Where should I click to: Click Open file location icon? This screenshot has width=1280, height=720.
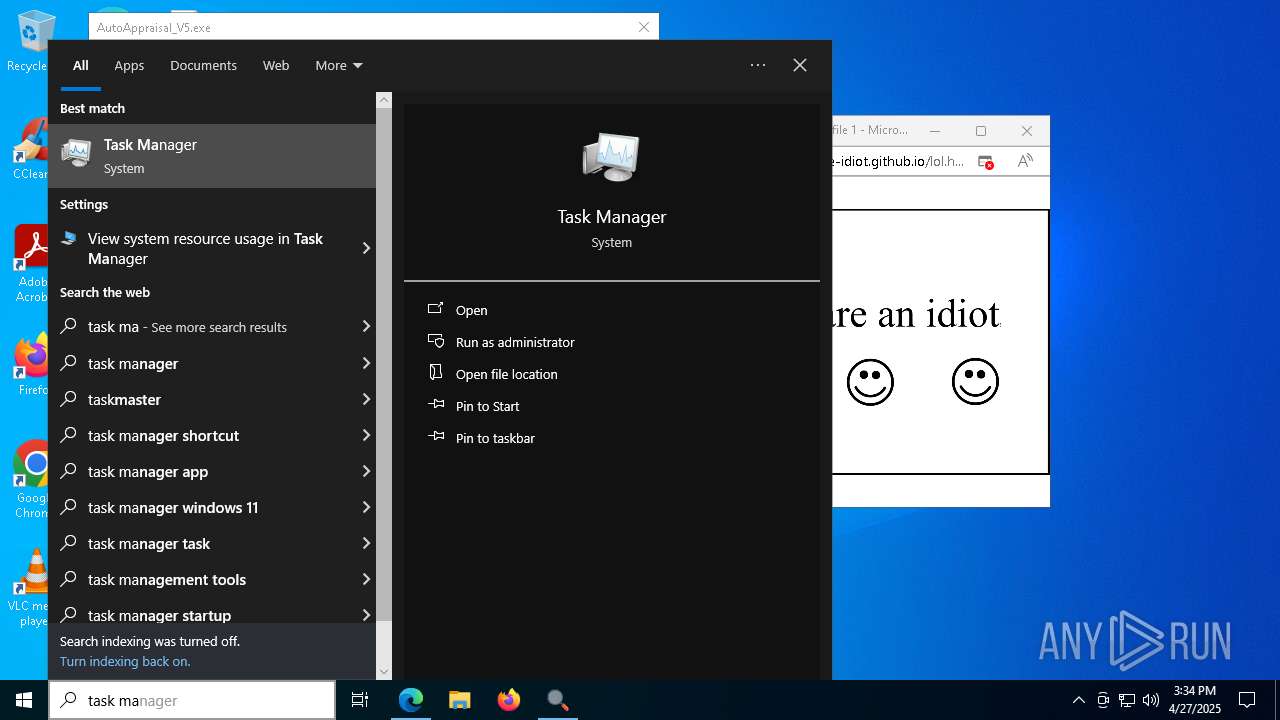[436, 373]
